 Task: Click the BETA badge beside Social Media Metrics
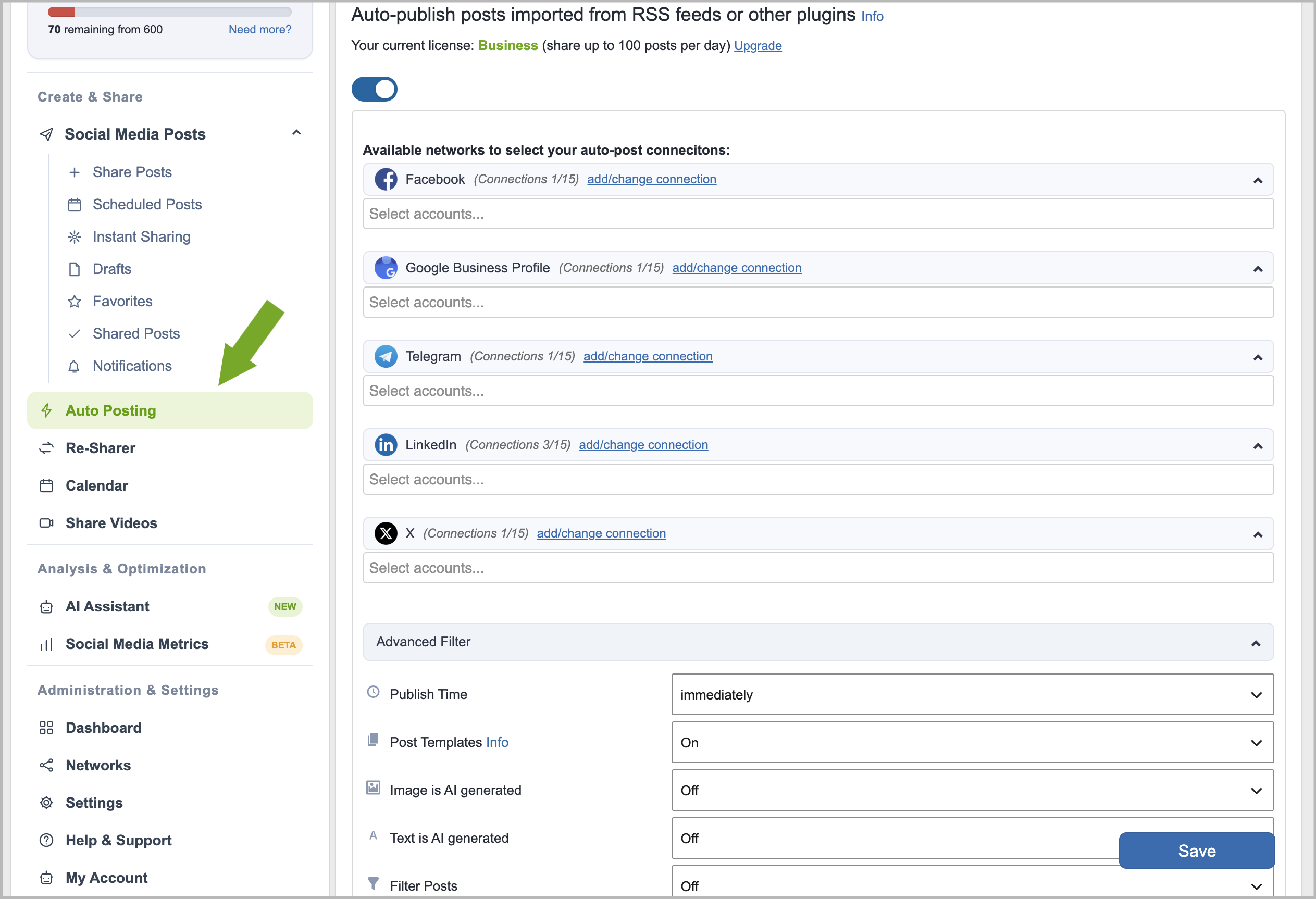[x=283, y=645]
